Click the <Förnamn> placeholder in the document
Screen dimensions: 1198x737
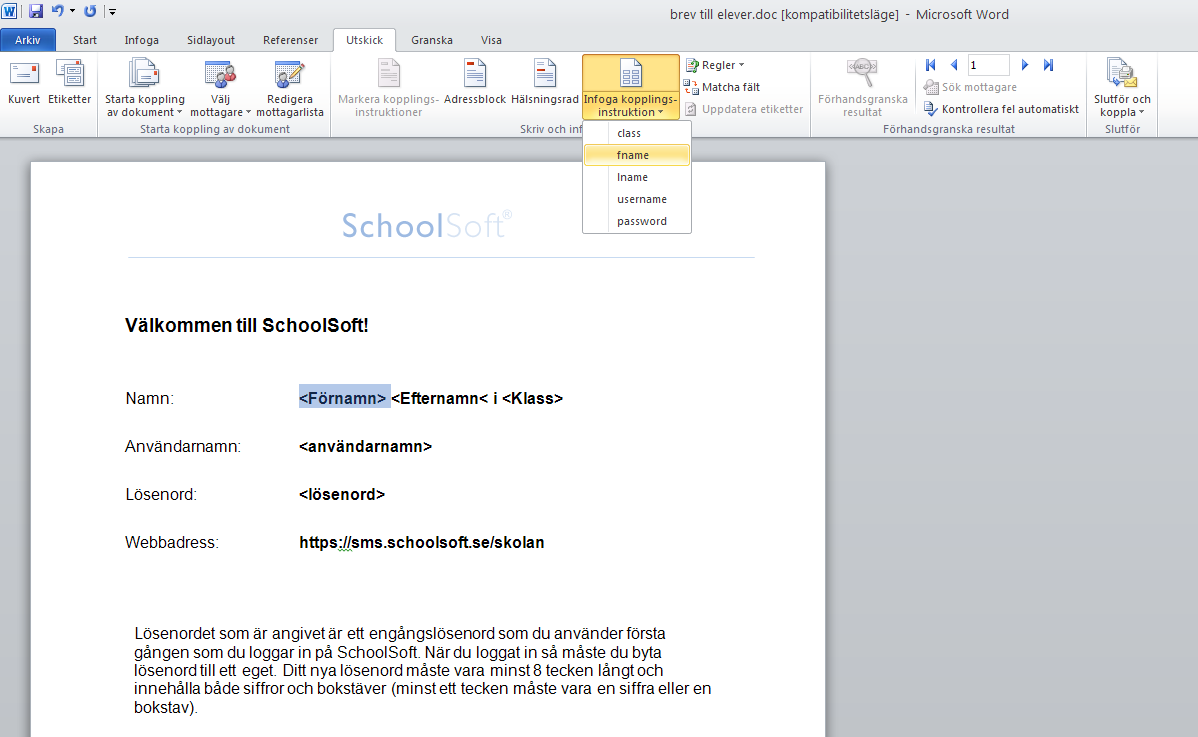343,398
